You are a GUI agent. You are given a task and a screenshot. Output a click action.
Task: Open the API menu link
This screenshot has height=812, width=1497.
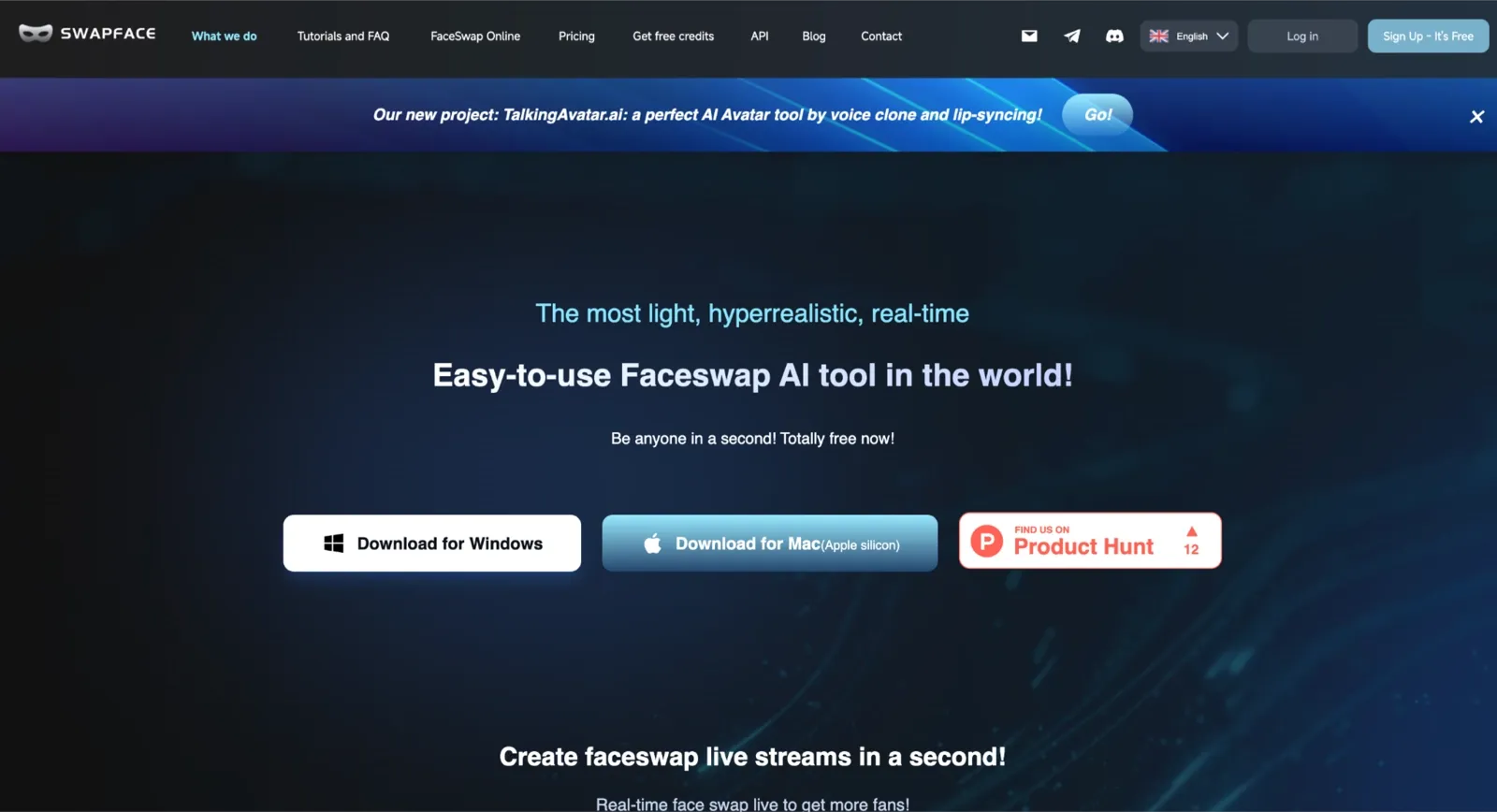(760, 36)
